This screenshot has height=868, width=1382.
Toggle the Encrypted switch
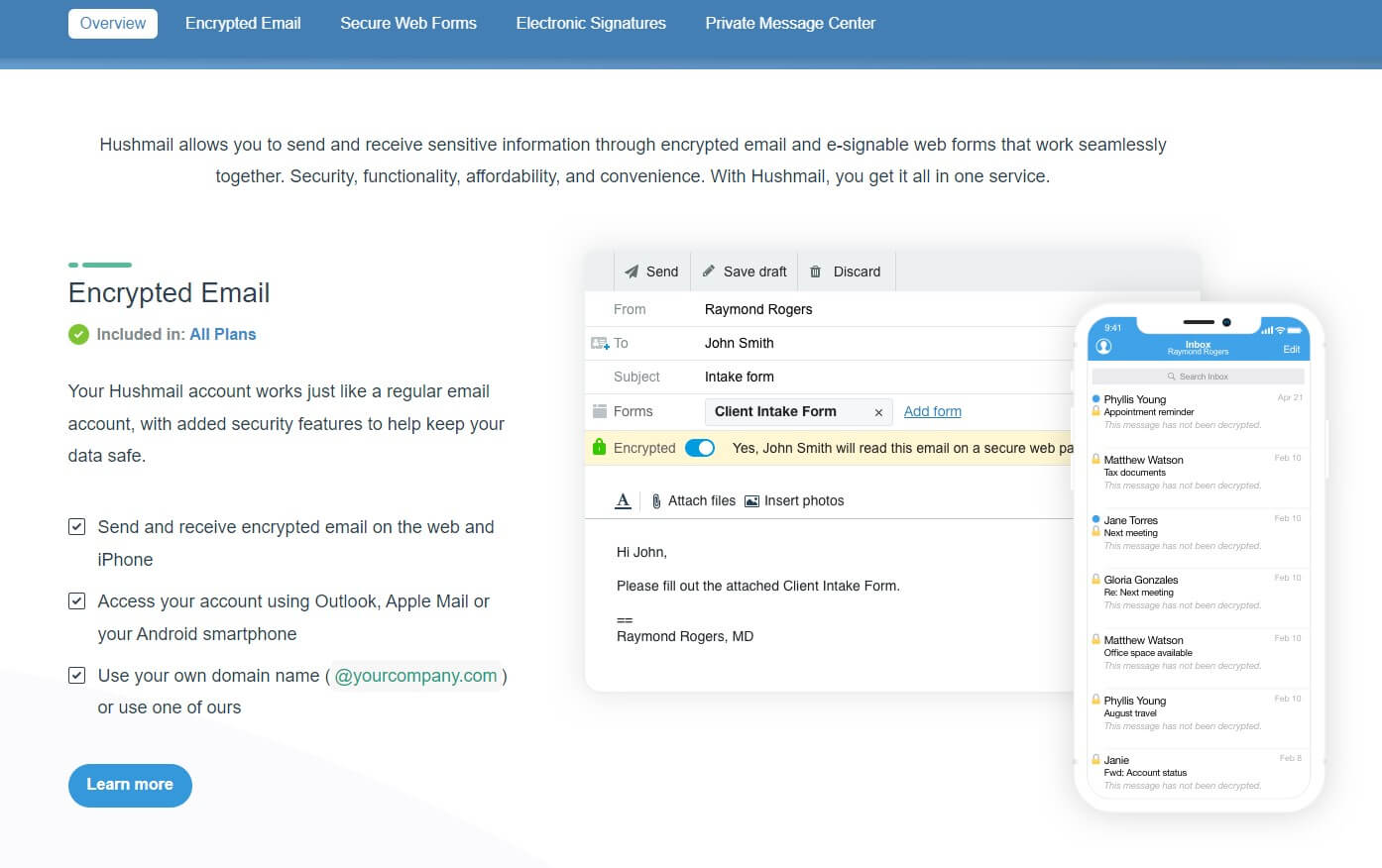[700, 448]
